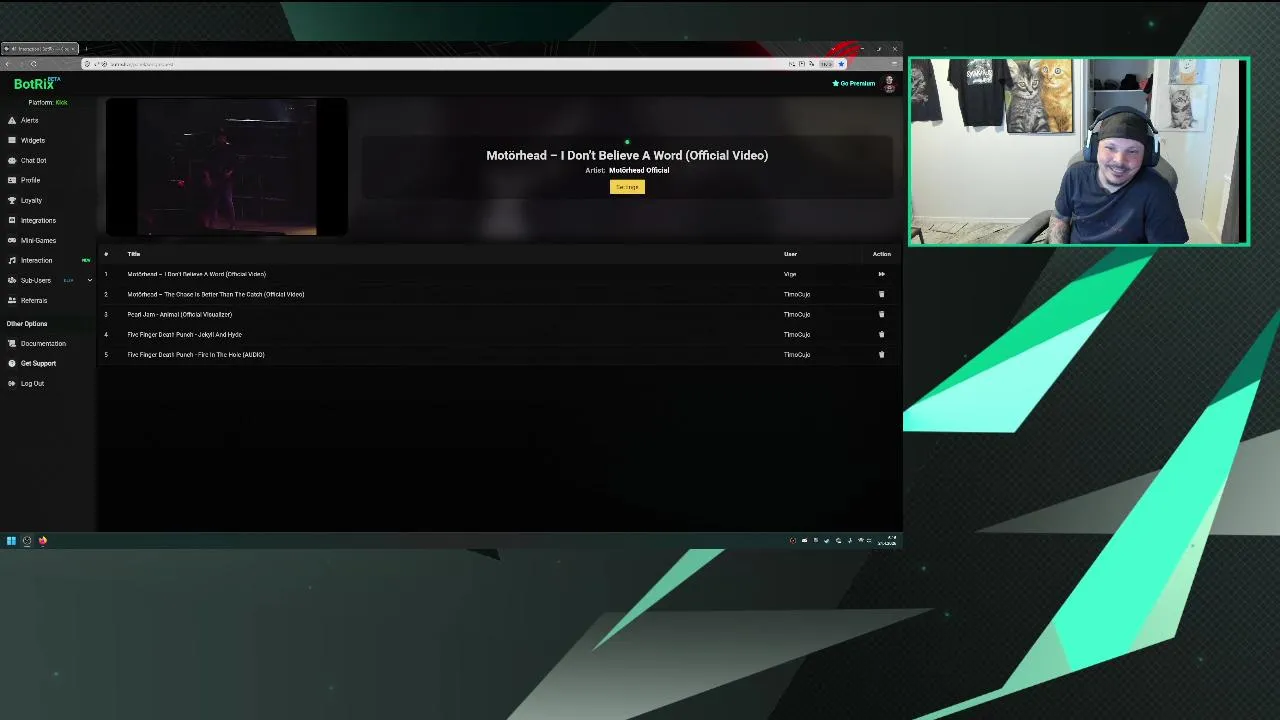The height and width of the screenshot is (720, 1280).
Task: Select the BotRix browser tab
Action: 40,48
